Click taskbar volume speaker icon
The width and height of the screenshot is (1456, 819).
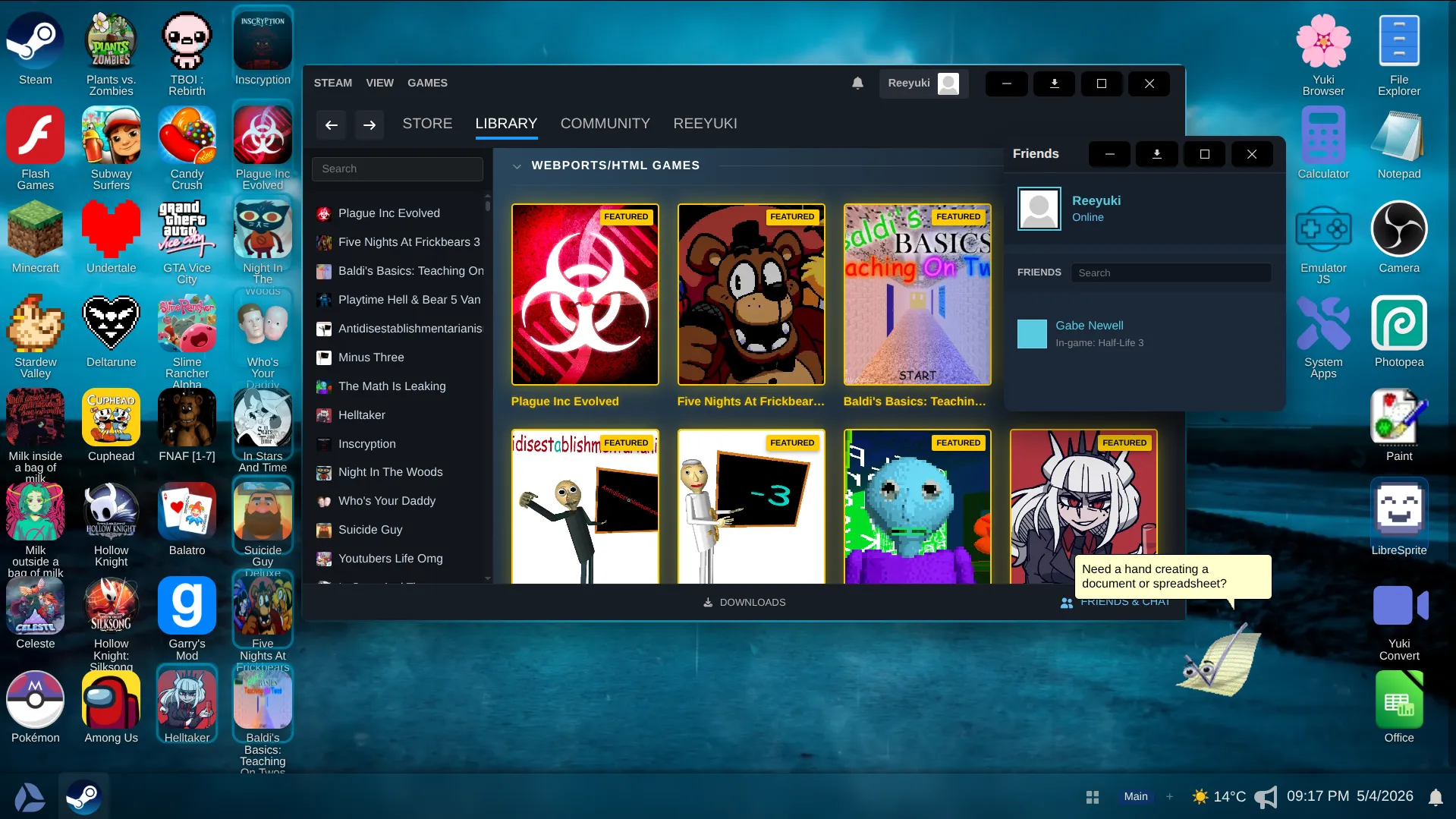point(1266,797)
